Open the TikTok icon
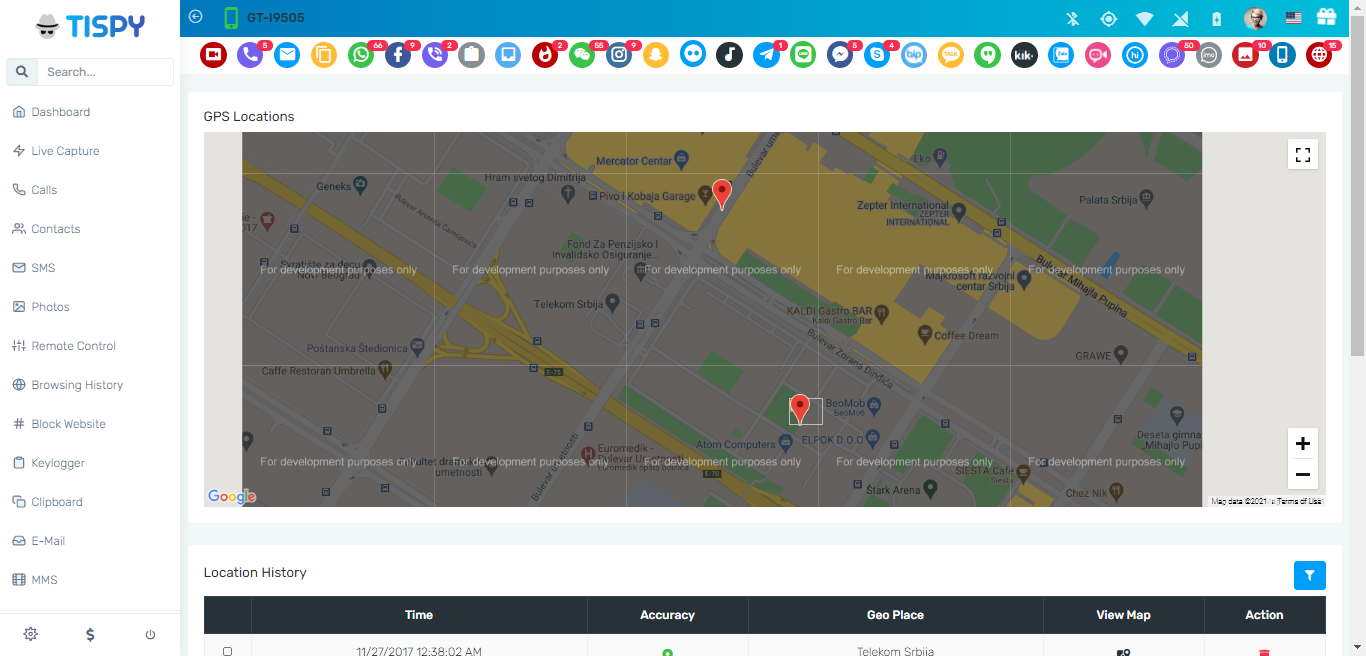The image size is (1366, 656). [729, 55]
